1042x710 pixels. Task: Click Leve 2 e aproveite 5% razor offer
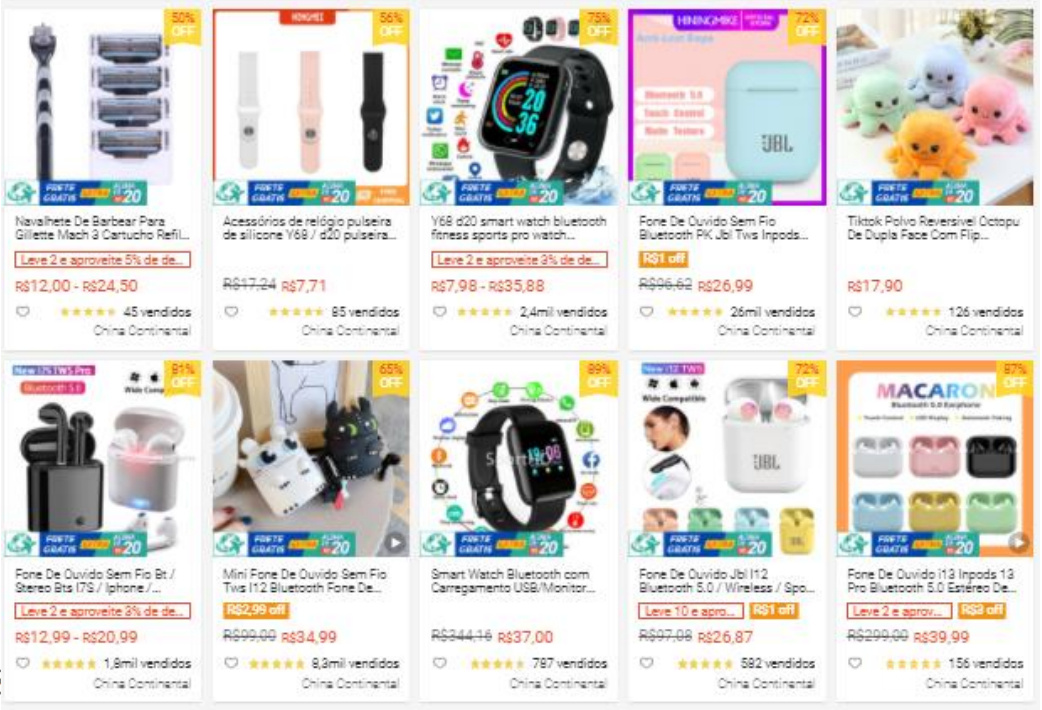click(x=103, y=259)
